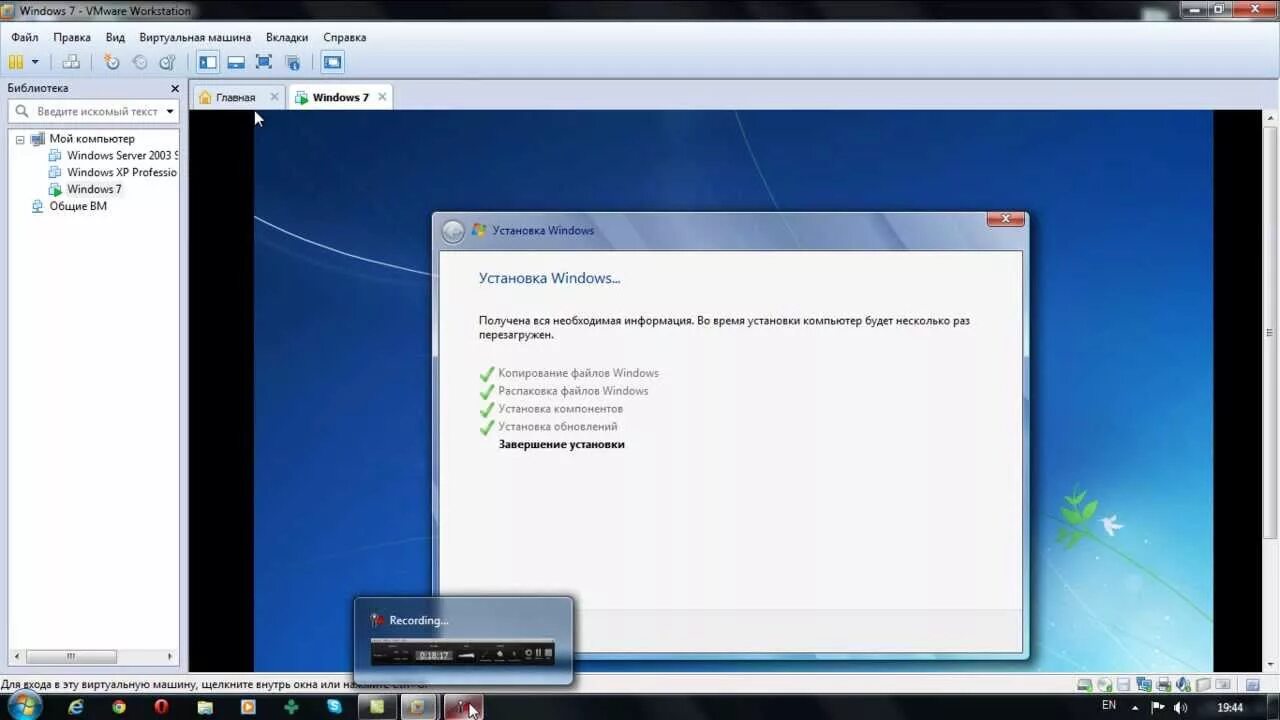Open Windows Explorer from taskbar
Screen dimensions: 1280x720
coord(205,706)
